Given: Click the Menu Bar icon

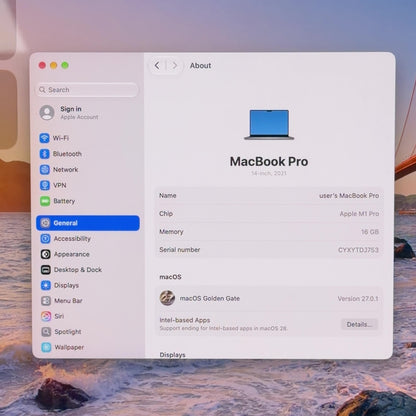Looking at the screenshot, I should click(x=46, y=301).
